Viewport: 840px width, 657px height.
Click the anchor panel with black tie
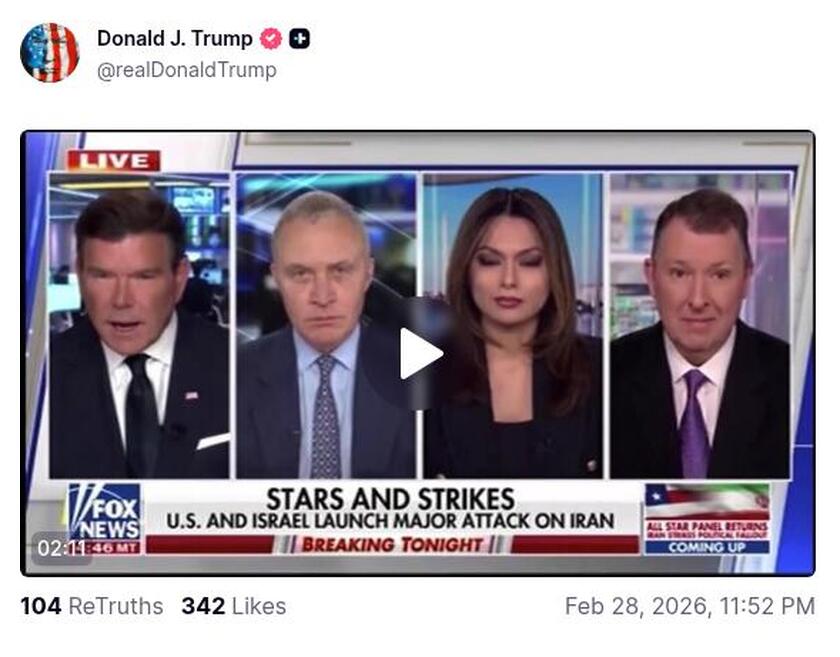tap(139, 325)
